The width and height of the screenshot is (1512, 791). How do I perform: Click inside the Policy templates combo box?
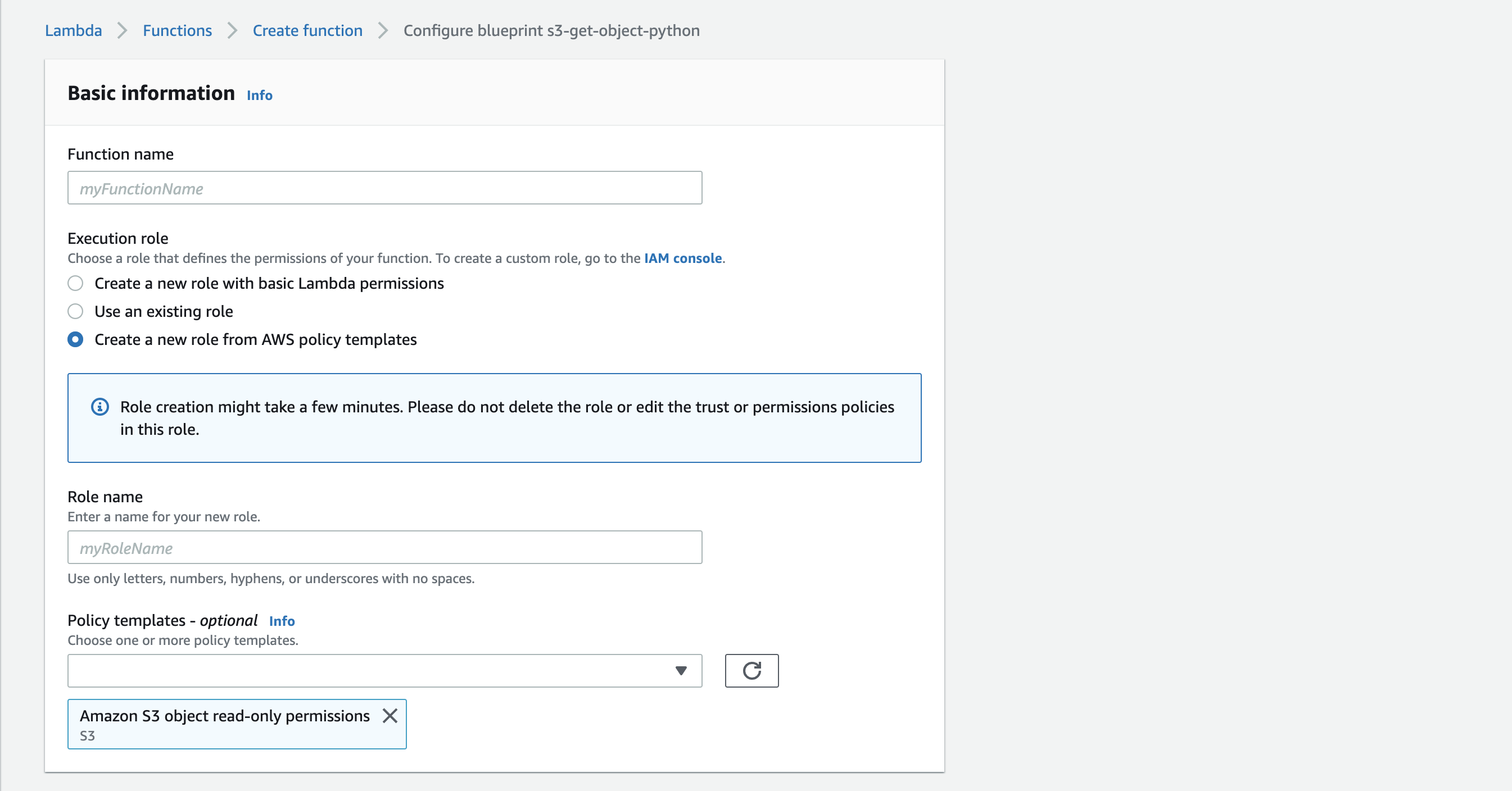[370, 670]
